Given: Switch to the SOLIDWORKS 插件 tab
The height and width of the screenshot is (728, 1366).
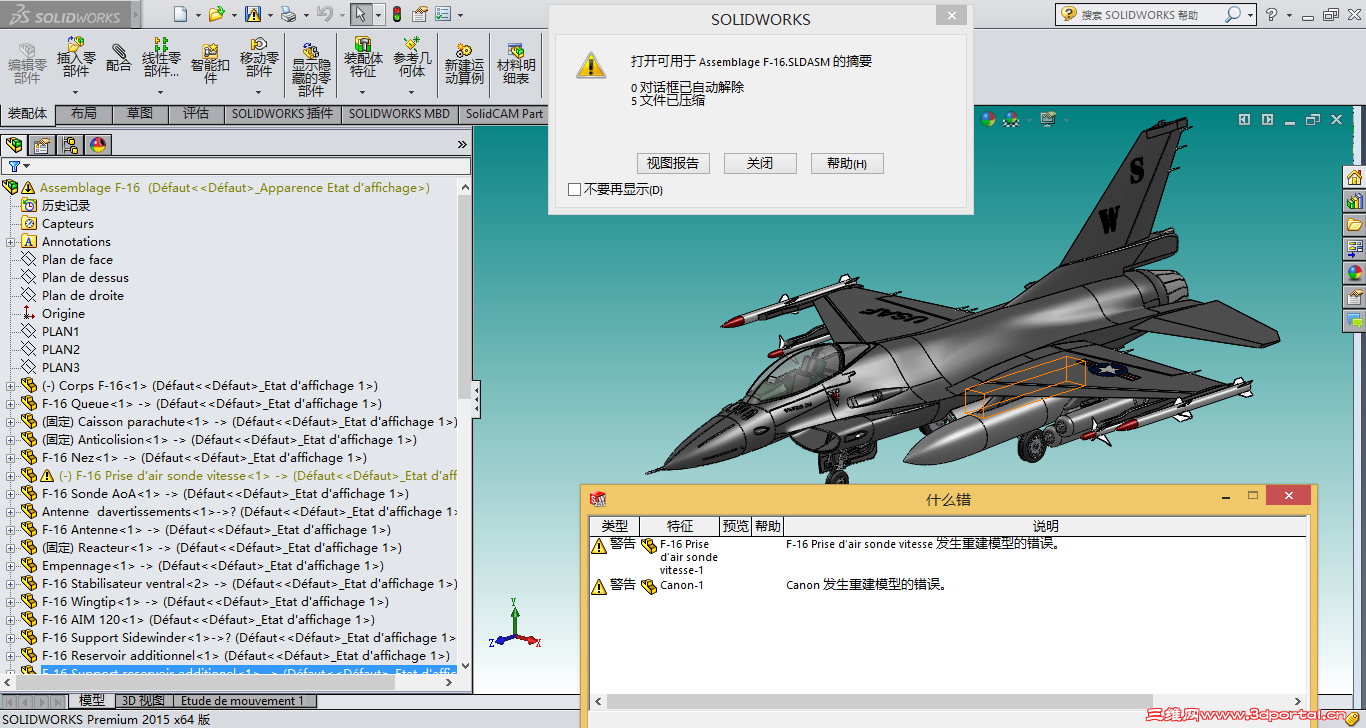Looking at the screenshot, I should coord(283,114).
